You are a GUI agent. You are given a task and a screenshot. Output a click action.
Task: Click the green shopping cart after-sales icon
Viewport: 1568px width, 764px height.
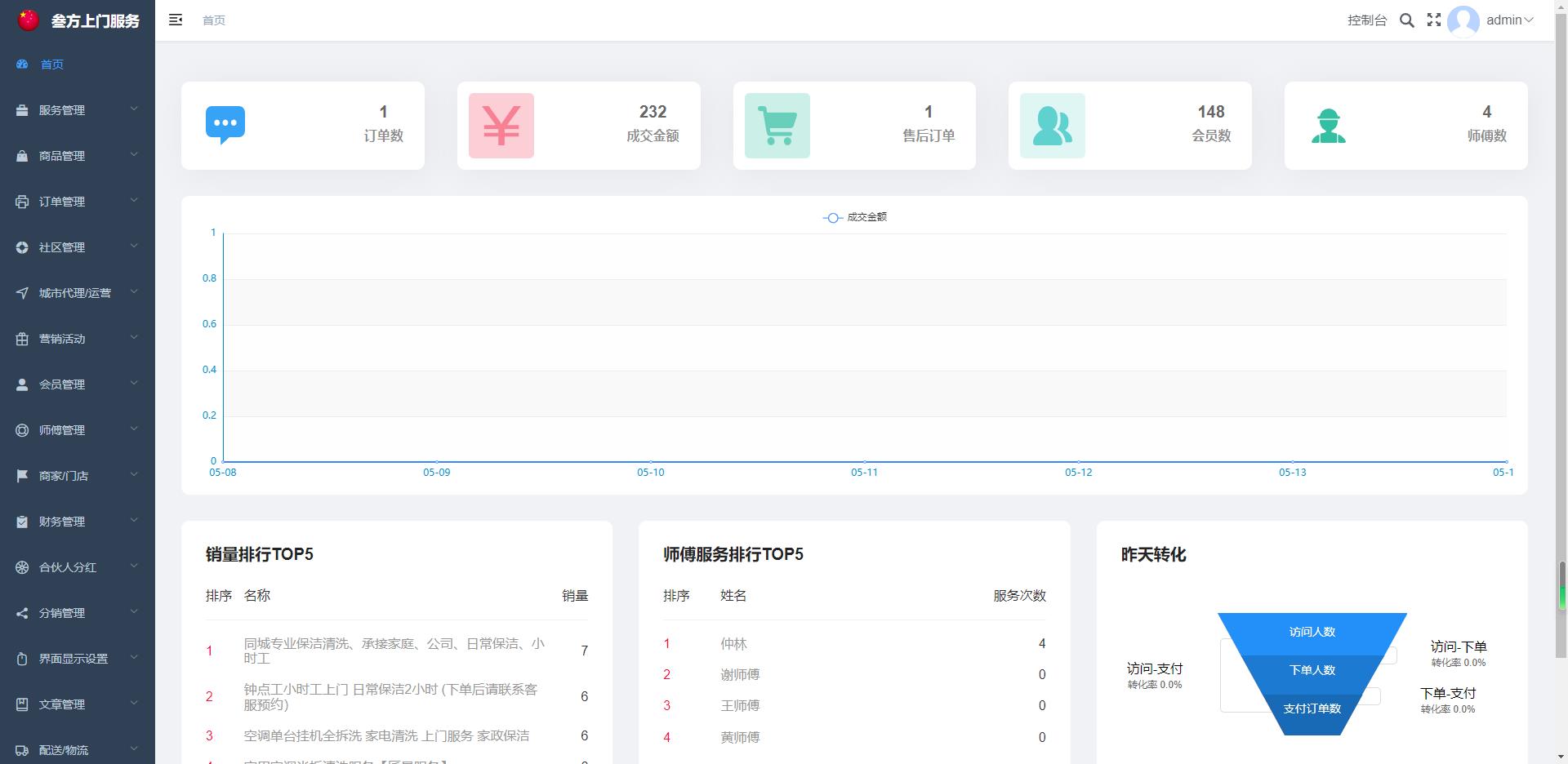[777, 126]
